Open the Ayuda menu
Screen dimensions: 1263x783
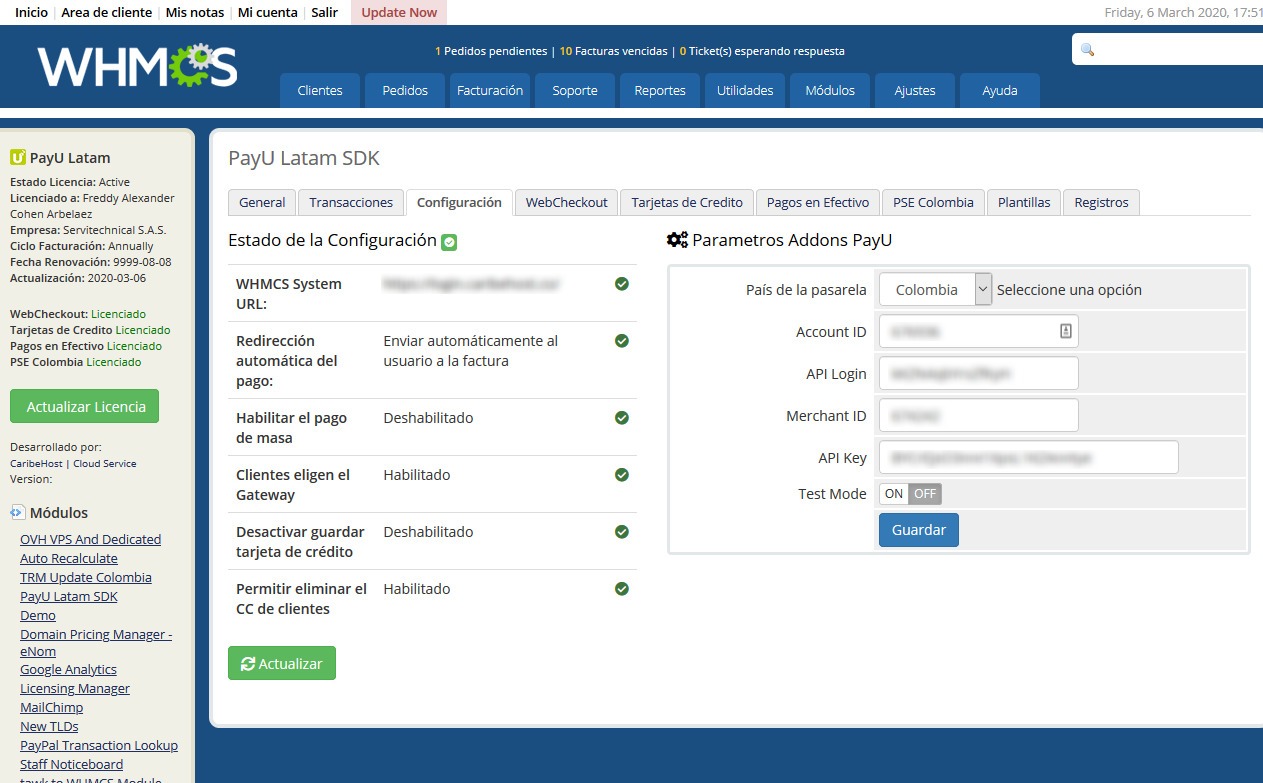[x=1000, y=90]
